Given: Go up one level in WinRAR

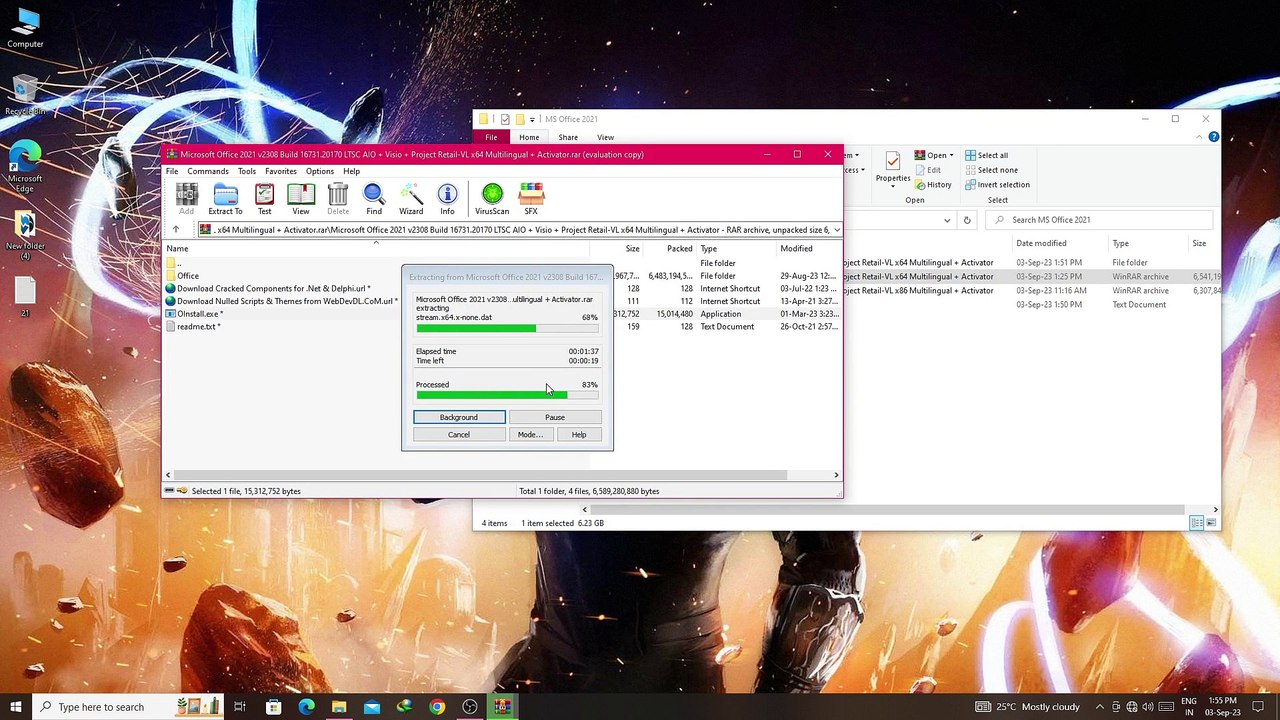Looking at the screenshot, I should (176, 229).
